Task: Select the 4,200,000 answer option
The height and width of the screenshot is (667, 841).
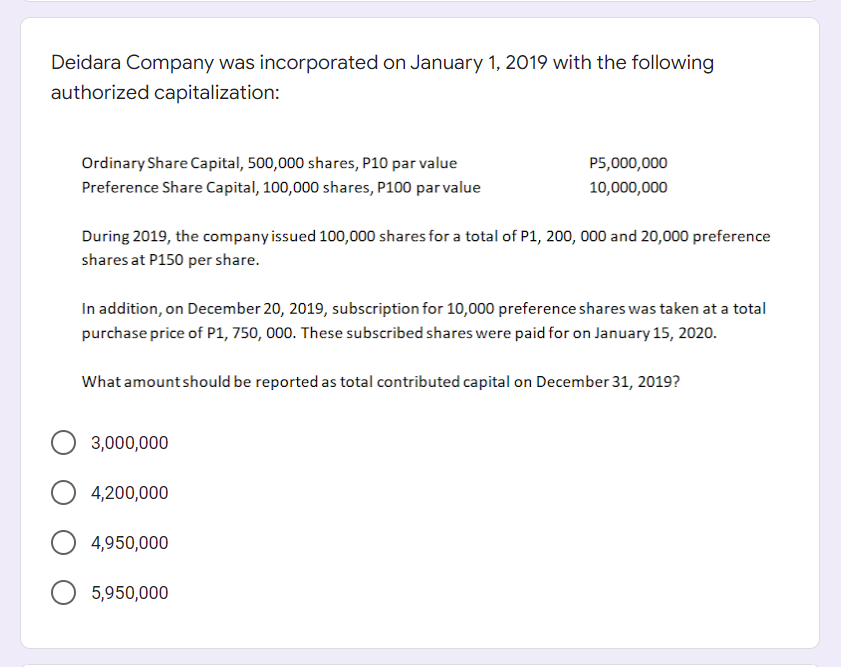Action: point(63,492)
